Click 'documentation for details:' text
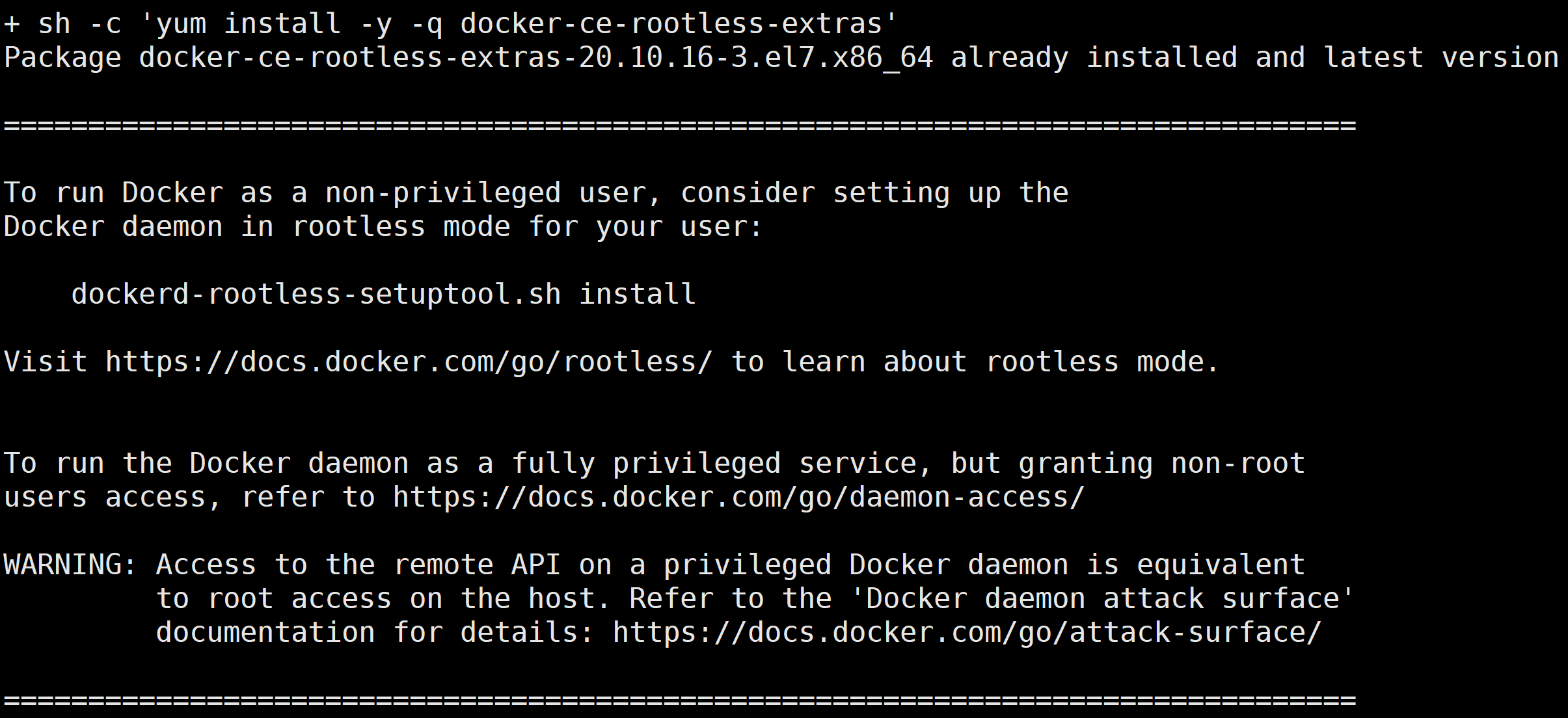This screenshot has height=718, width=1568. click(375, 633)
